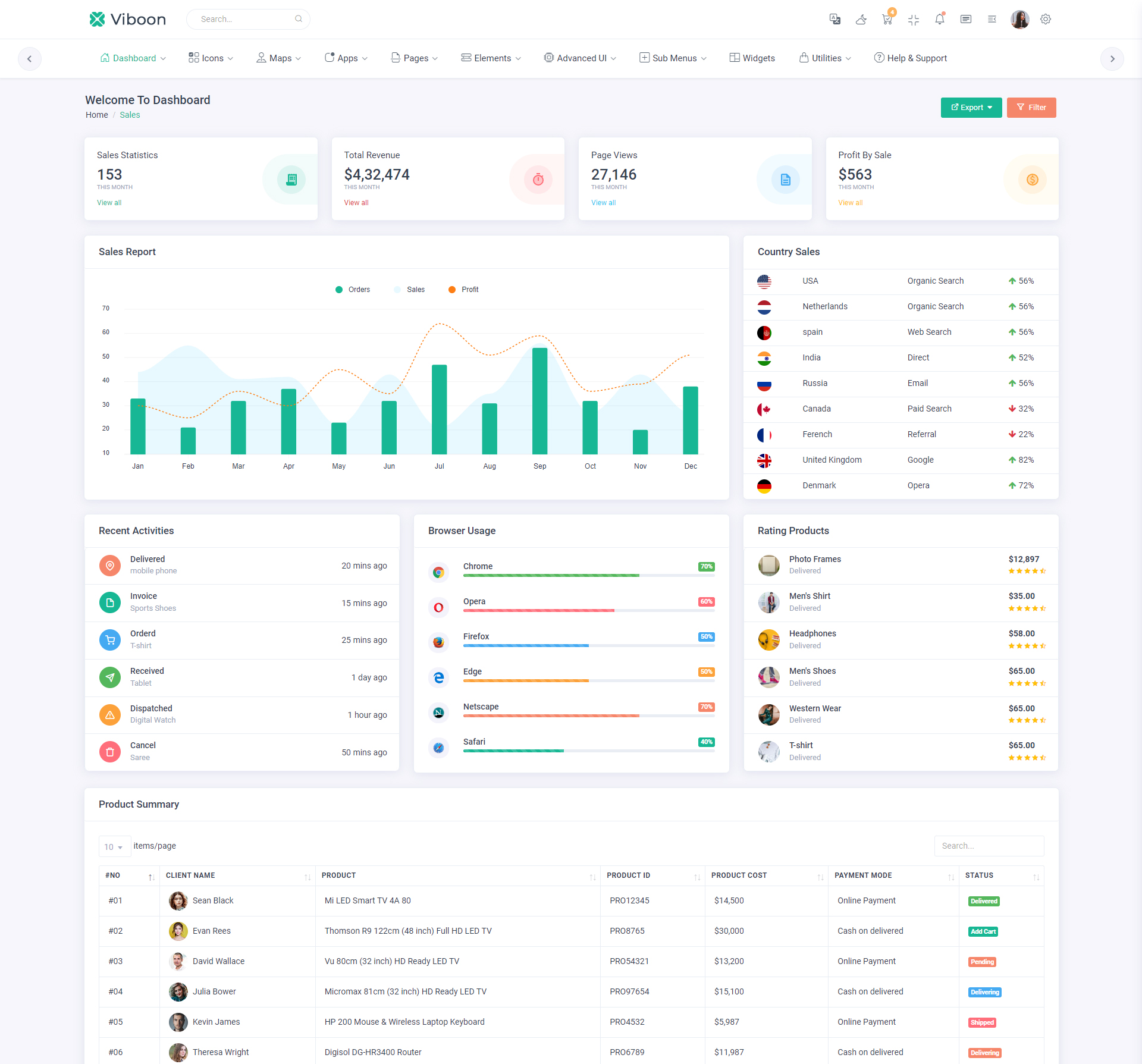Open the messages icon in header

click(x=965, y=19)
